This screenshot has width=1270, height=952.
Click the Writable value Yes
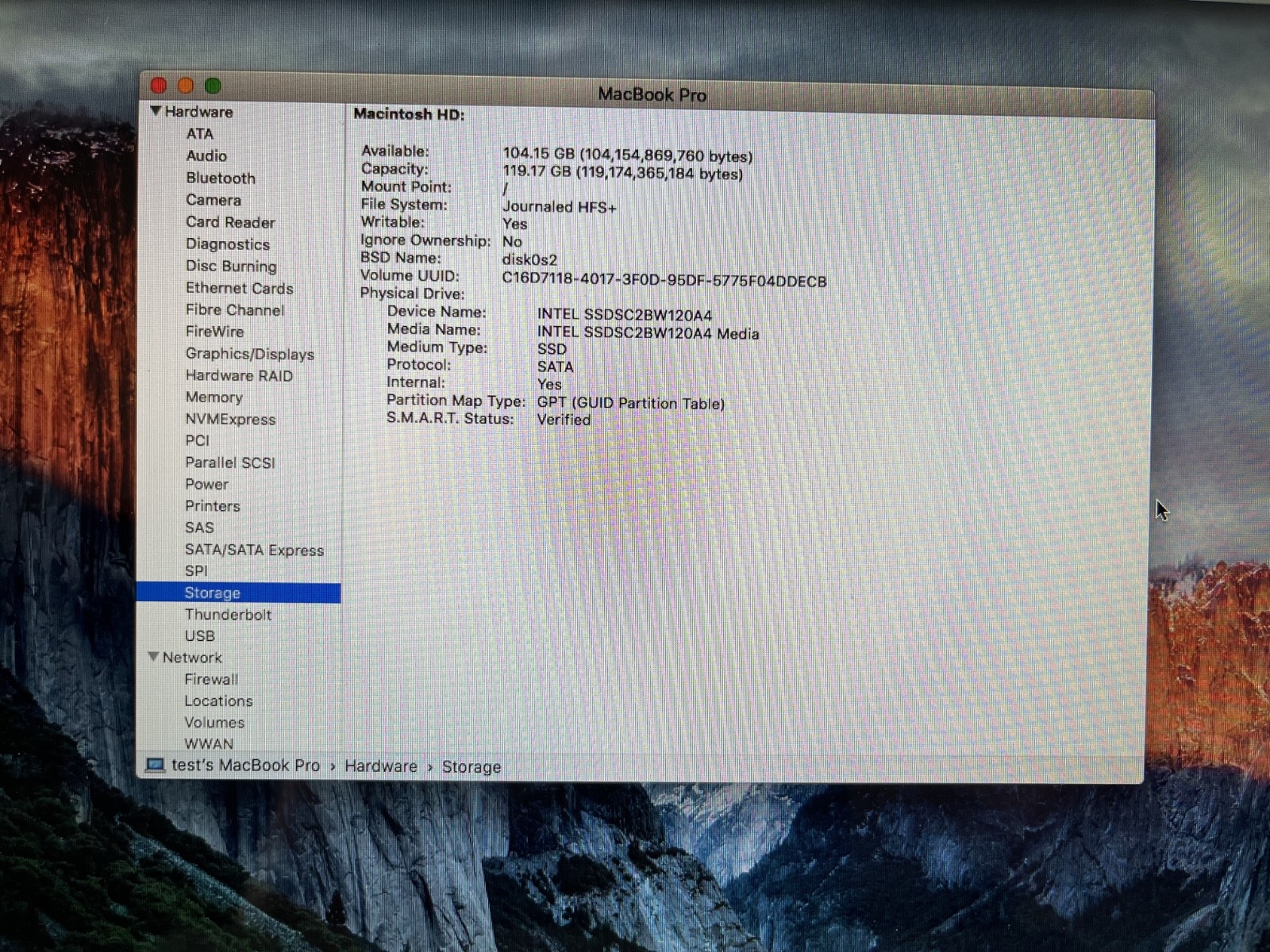tap(514, 224)
